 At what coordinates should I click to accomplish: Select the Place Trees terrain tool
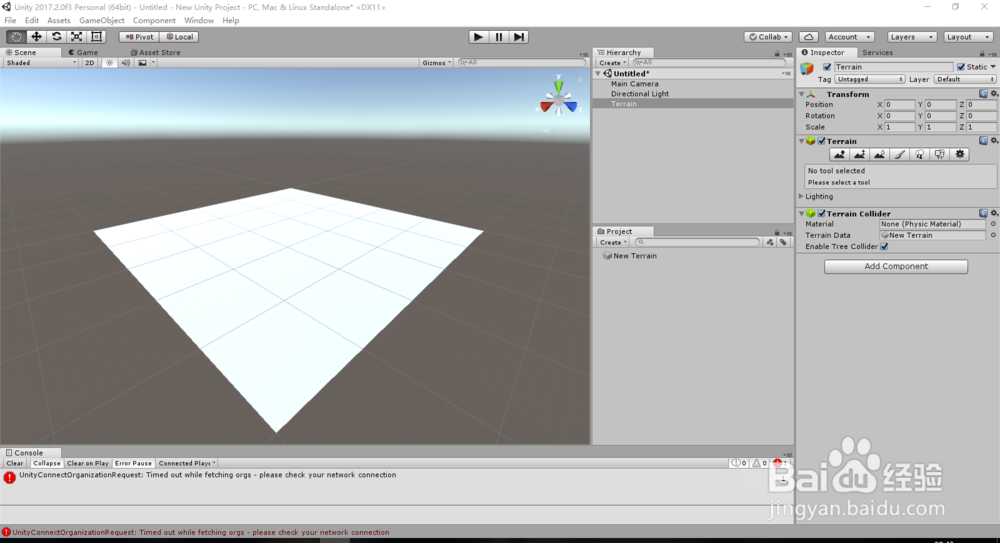[x=920, y=154]
